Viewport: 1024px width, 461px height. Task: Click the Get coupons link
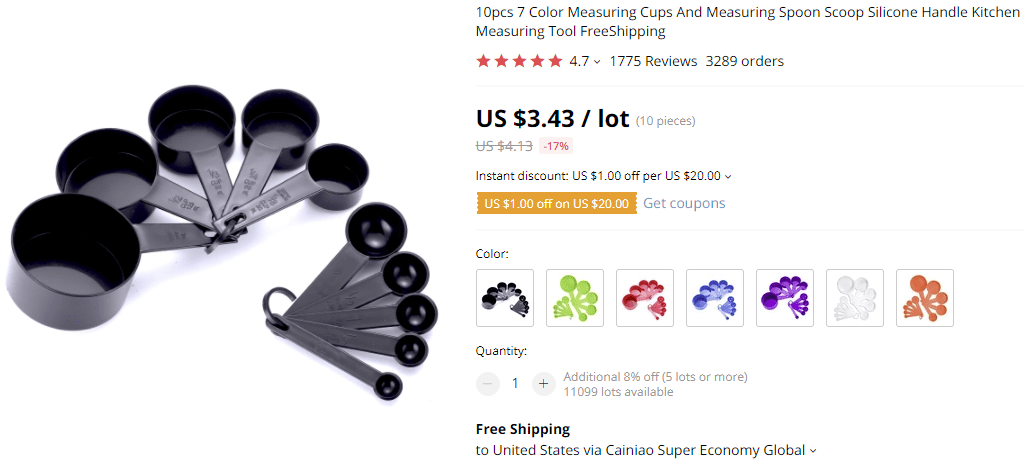click(x=684, y=203)
